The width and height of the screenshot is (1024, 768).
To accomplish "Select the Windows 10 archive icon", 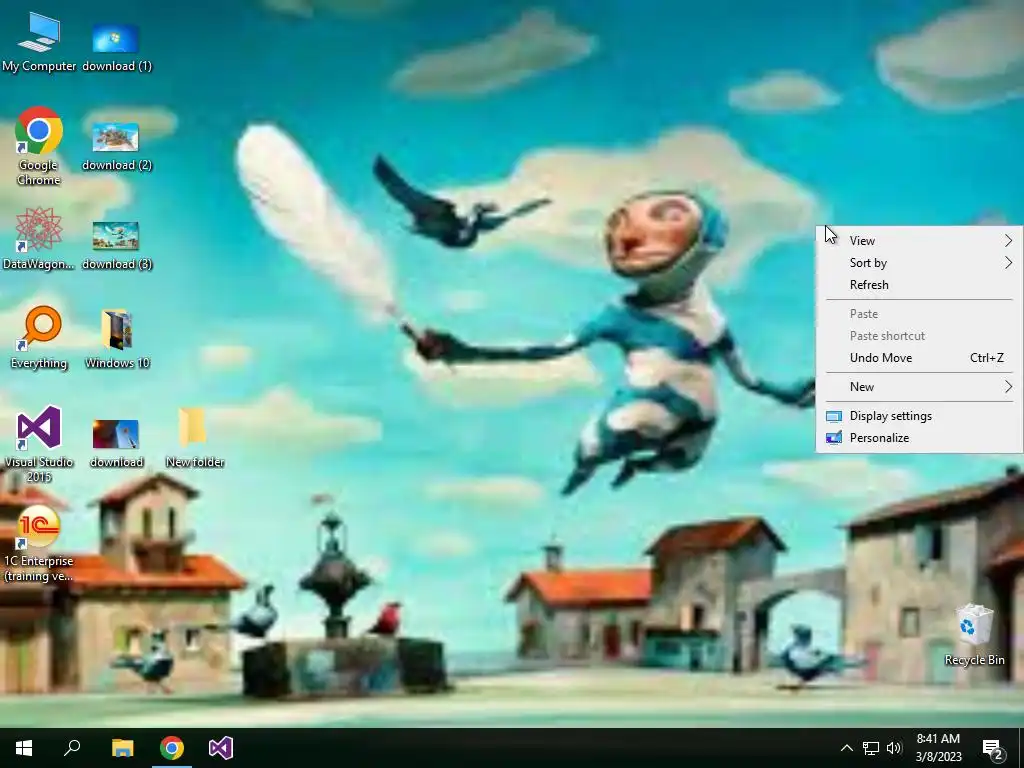I will click(117, 340).
